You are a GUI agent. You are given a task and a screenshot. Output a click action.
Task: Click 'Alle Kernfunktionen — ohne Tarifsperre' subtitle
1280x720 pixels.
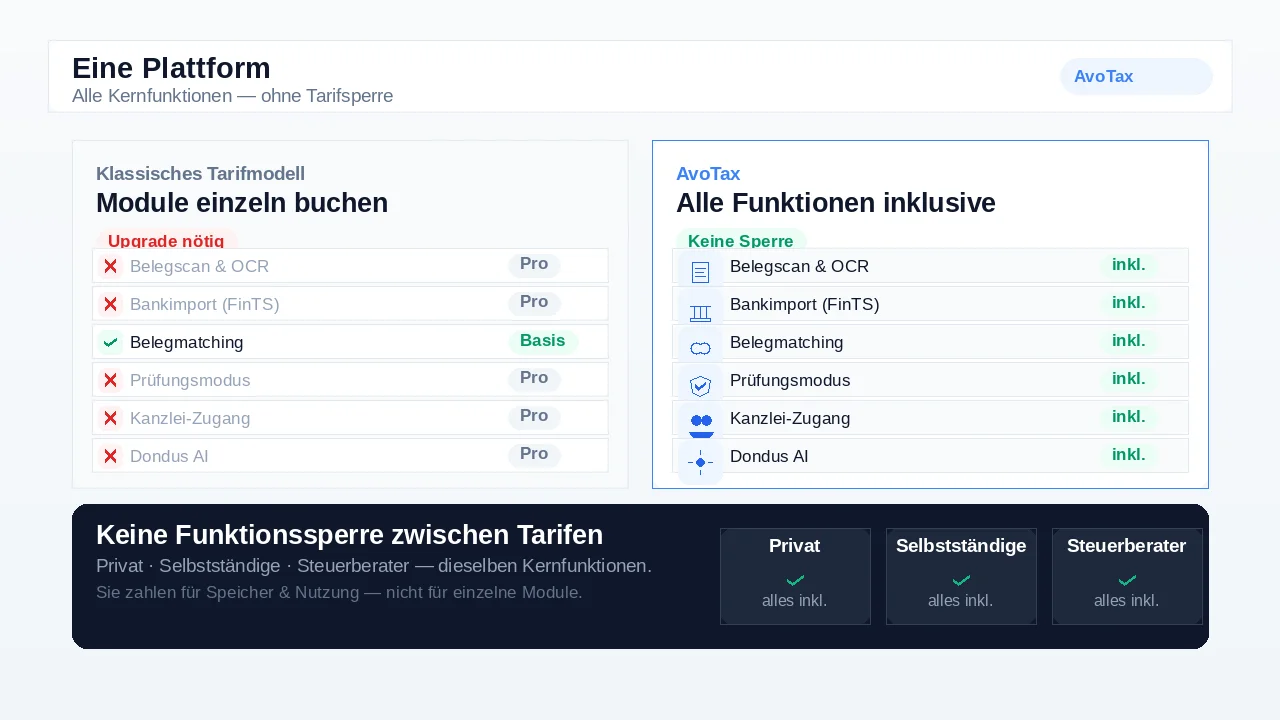click(232, 96)
